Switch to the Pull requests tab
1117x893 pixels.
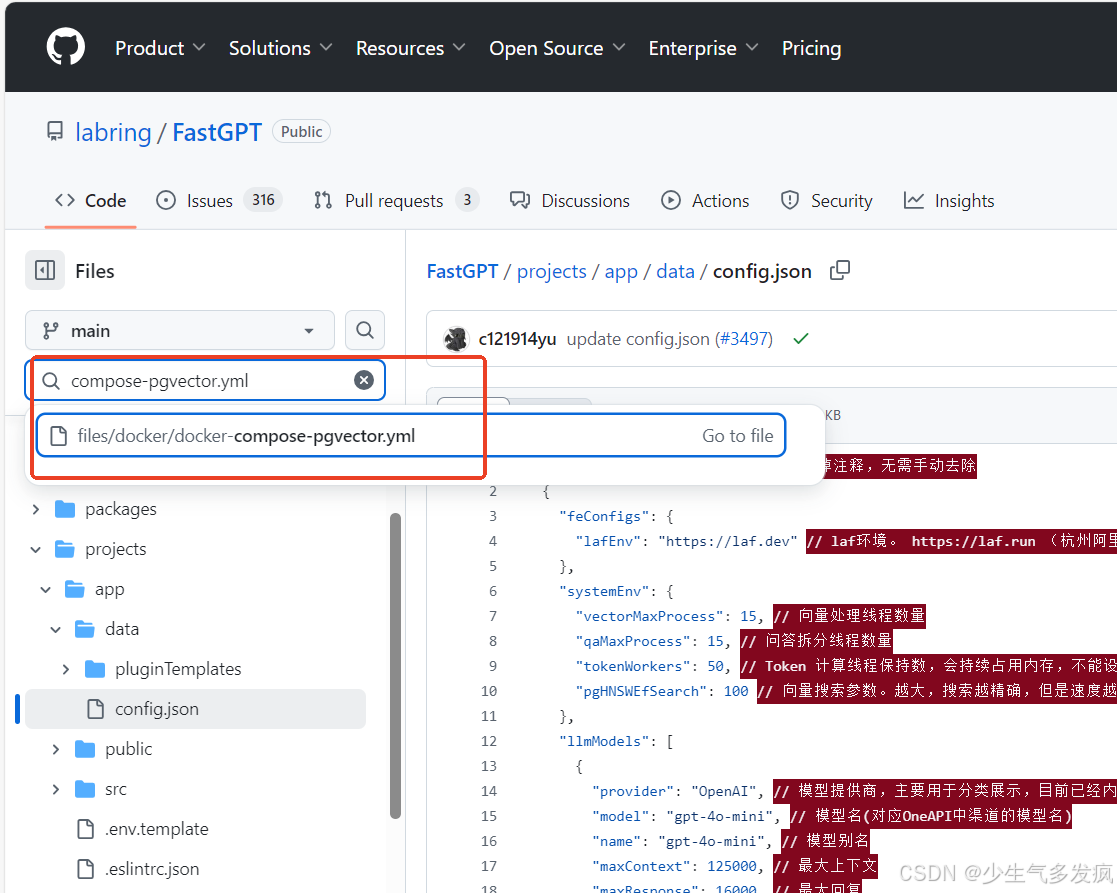point(396,201)
